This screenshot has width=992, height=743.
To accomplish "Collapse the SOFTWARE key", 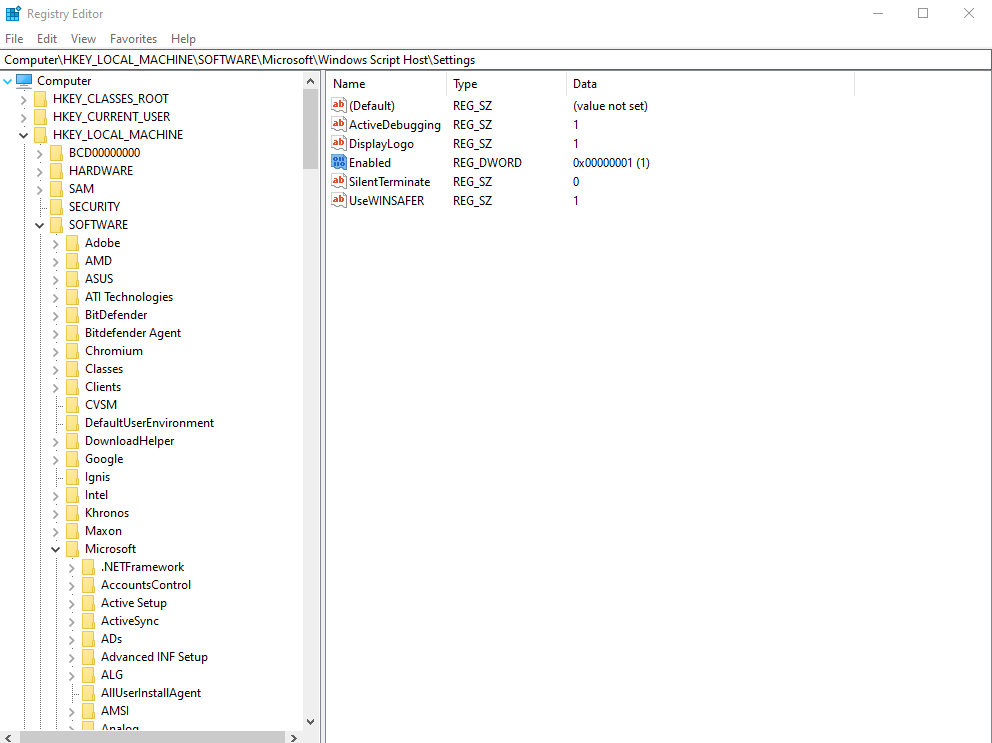I will pyautogui.click(x=40, y=225).
